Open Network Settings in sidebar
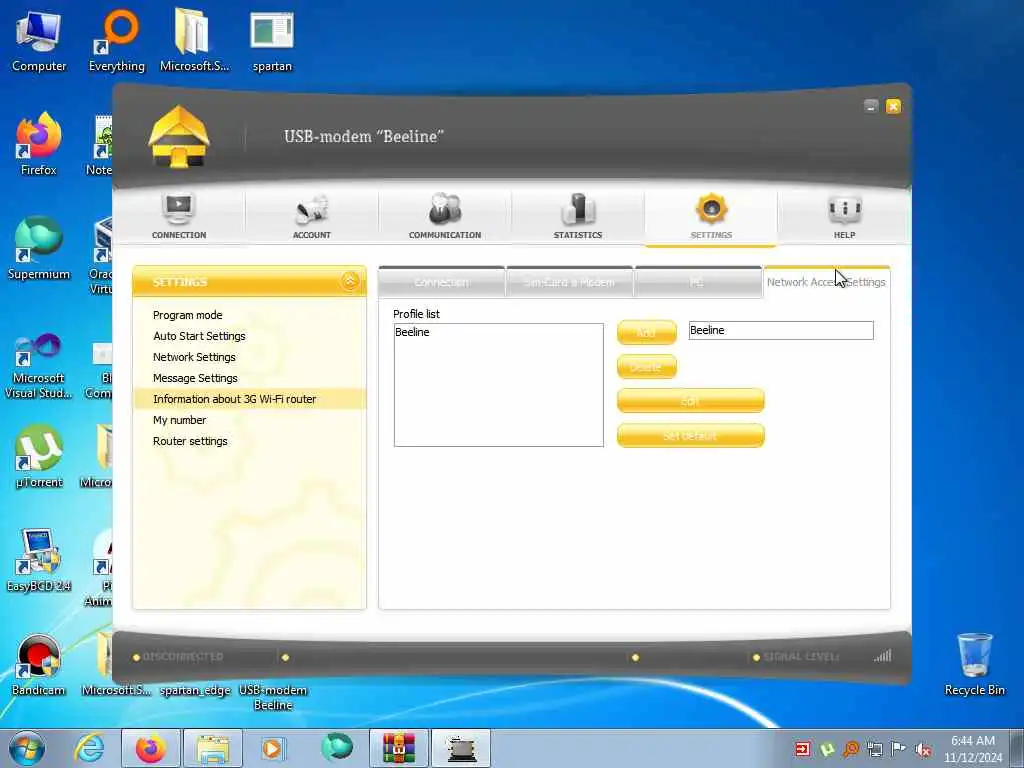Screen dimensions: 1024x768 [194, 357]
